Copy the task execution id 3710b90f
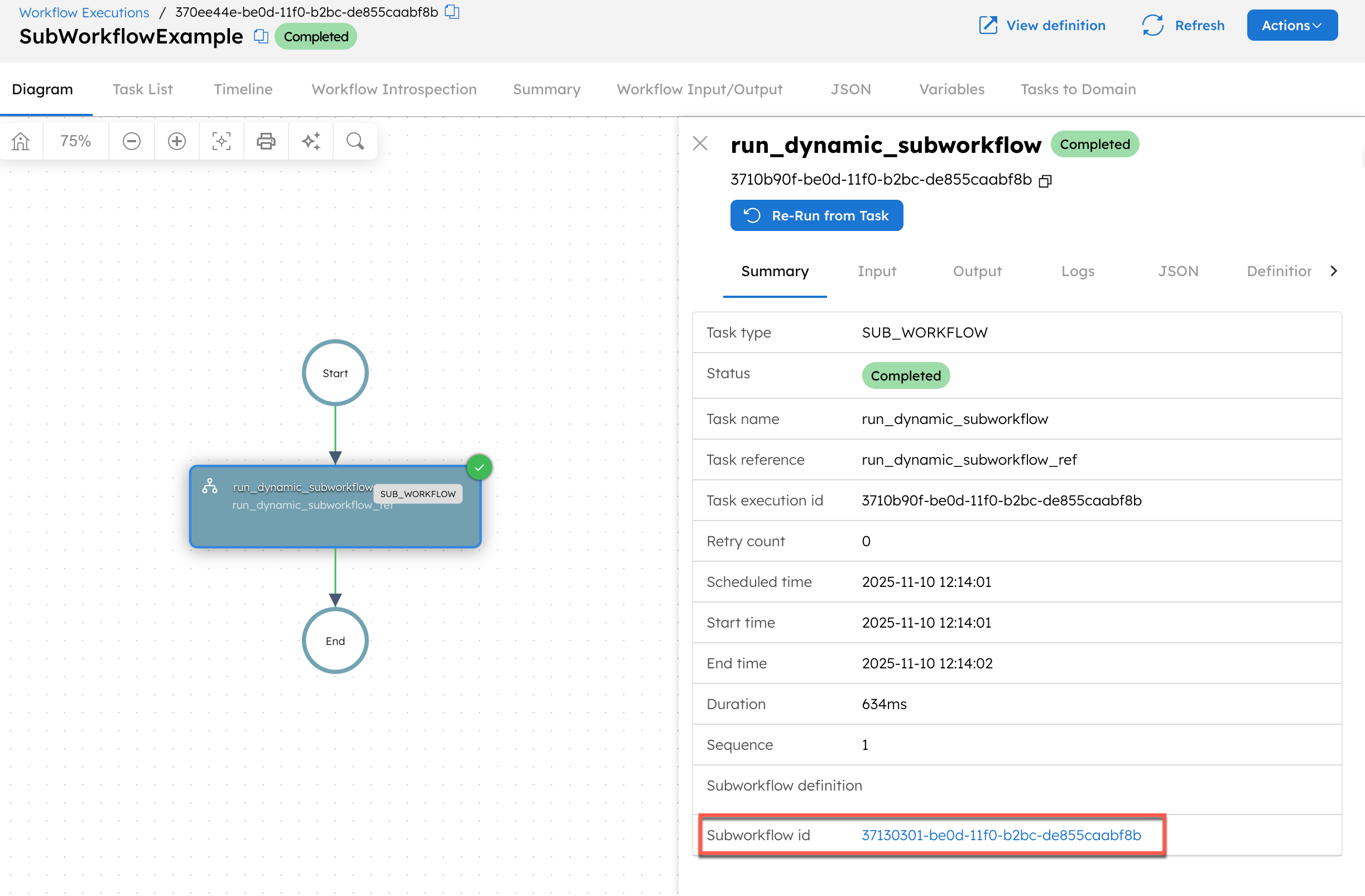The height and width of the screenshot is (896, 1365). click(x=1045, y=180)
